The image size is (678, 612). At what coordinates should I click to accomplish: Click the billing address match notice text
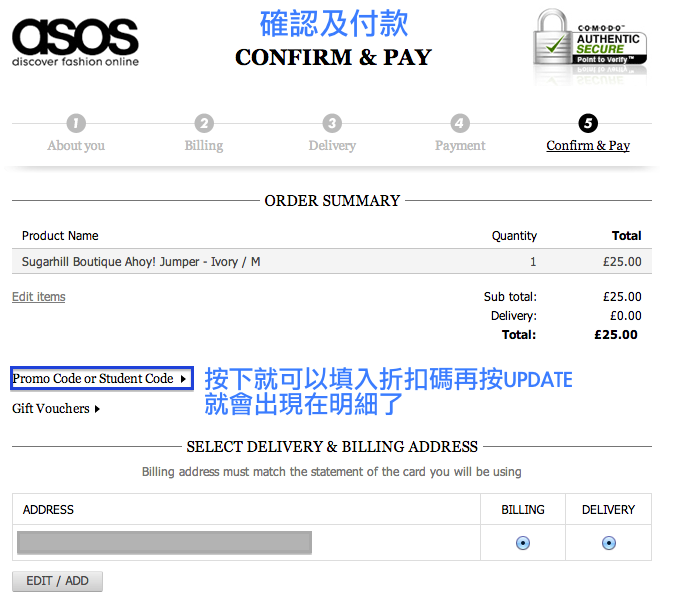332,471
